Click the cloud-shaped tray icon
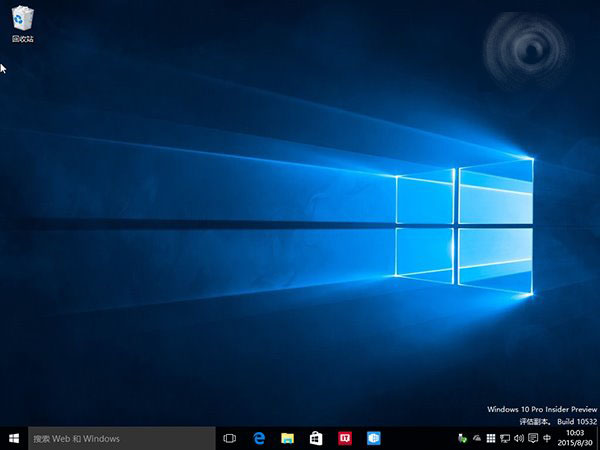Image resolution: width=600 pixels, height=450 pixels. point(477,438)
